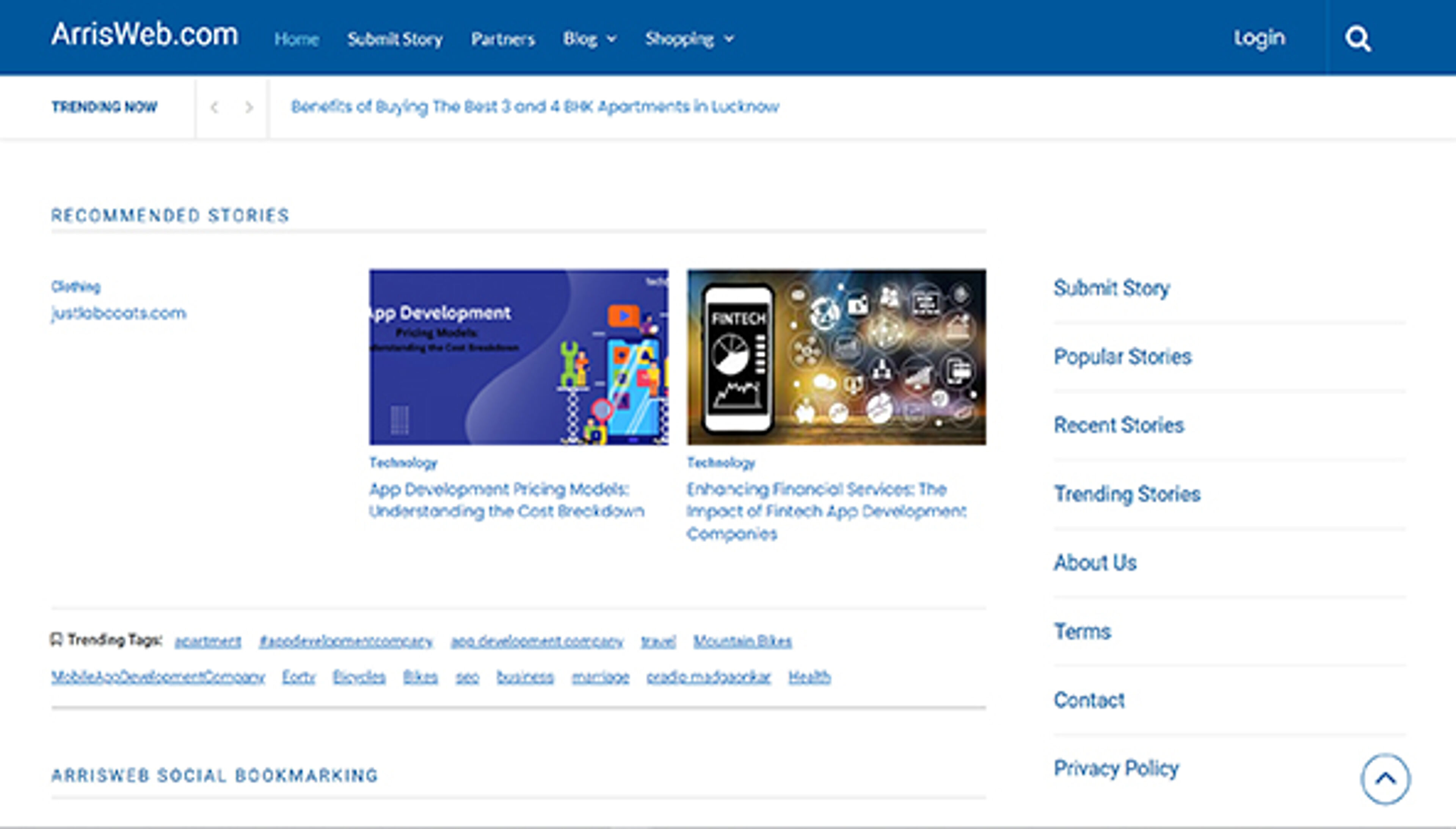Open the Fintech story thumbnail image

(x=836, y=357)
